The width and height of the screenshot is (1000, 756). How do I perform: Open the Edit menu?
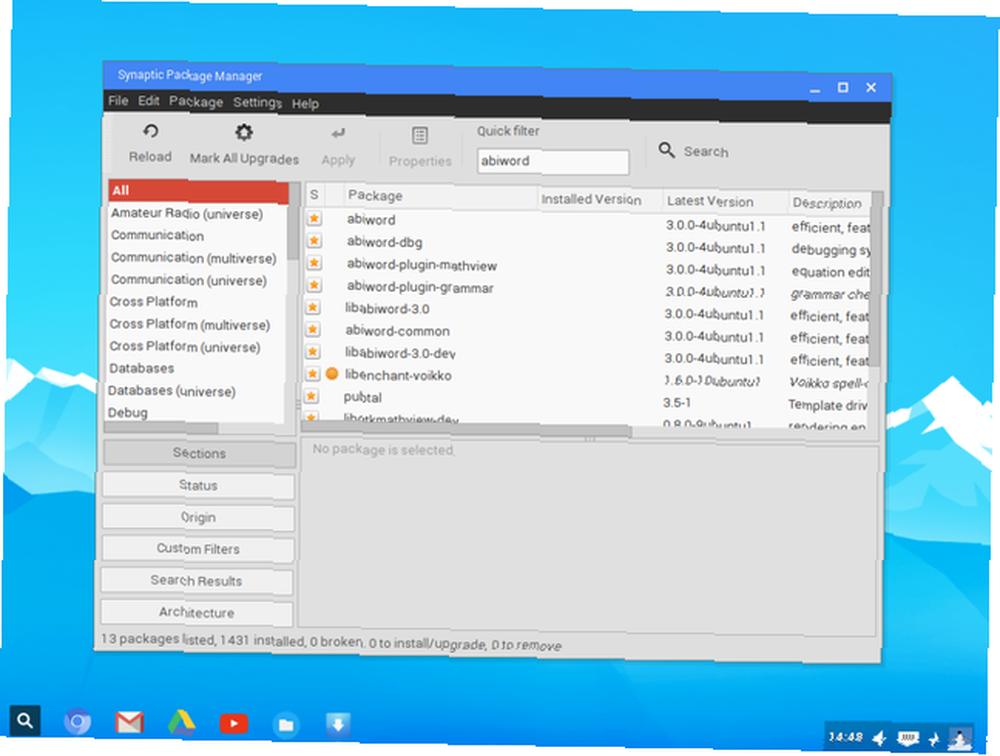pyautogui.click(x=149, y=101)
